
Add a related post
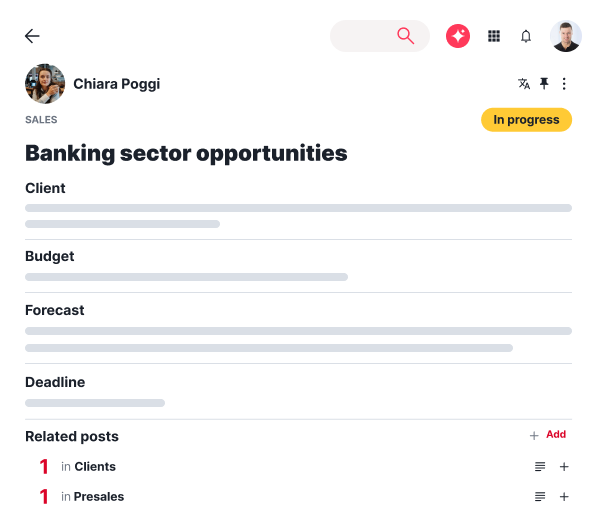pyautogui.click(x=548, y=435)
